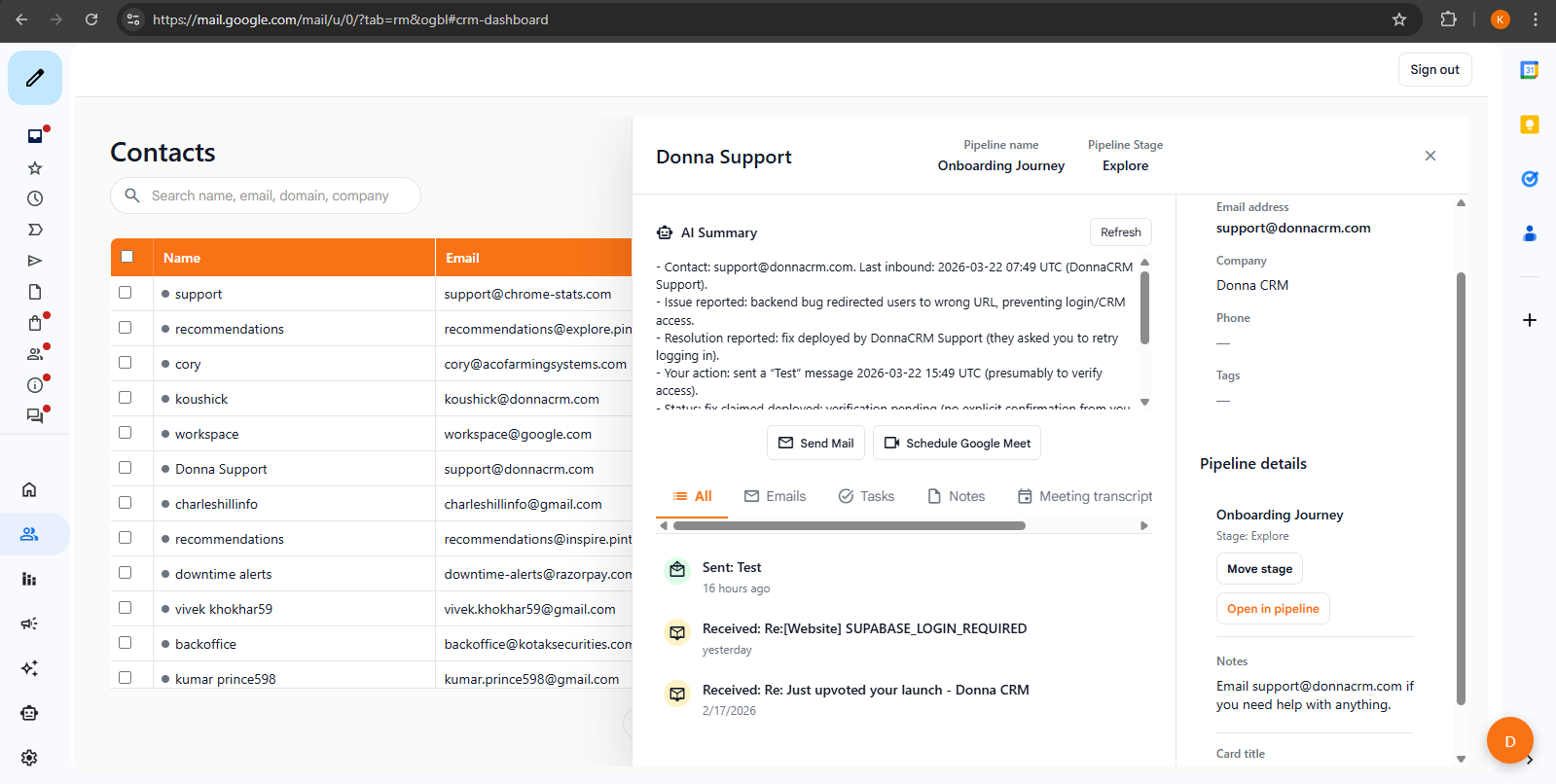
Task: Switch to the Emails tab
Action: 775,496
